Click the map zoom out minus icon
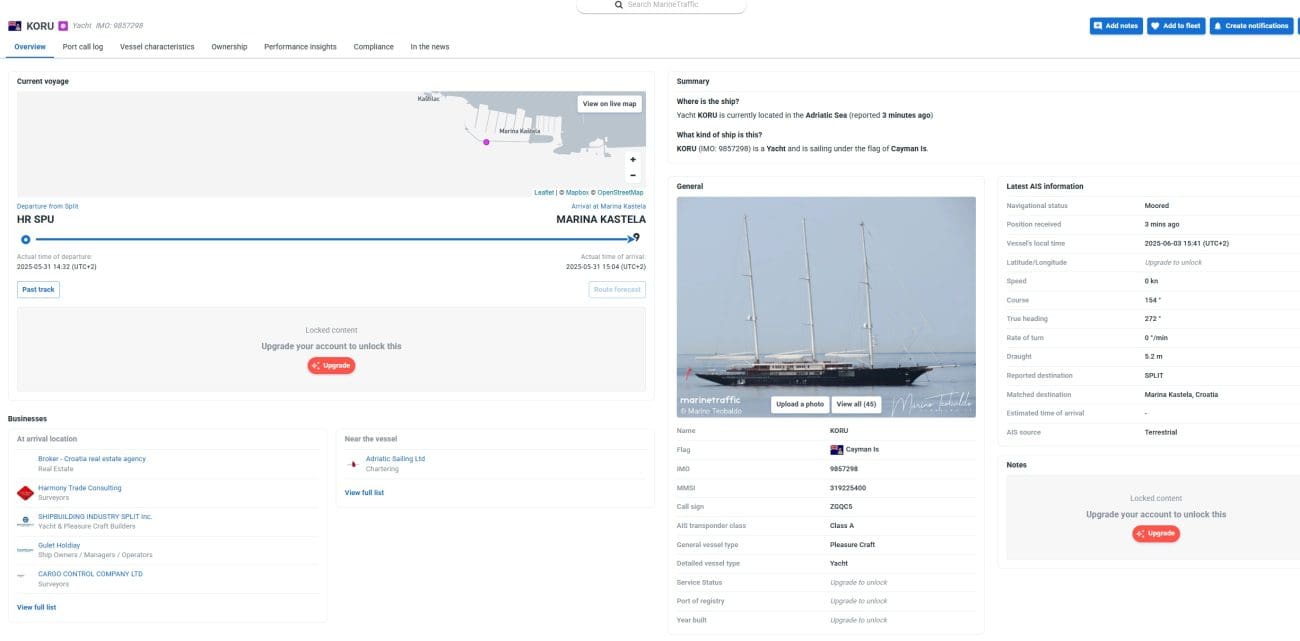Viewport: 1300px width, 641px height. 633,175
